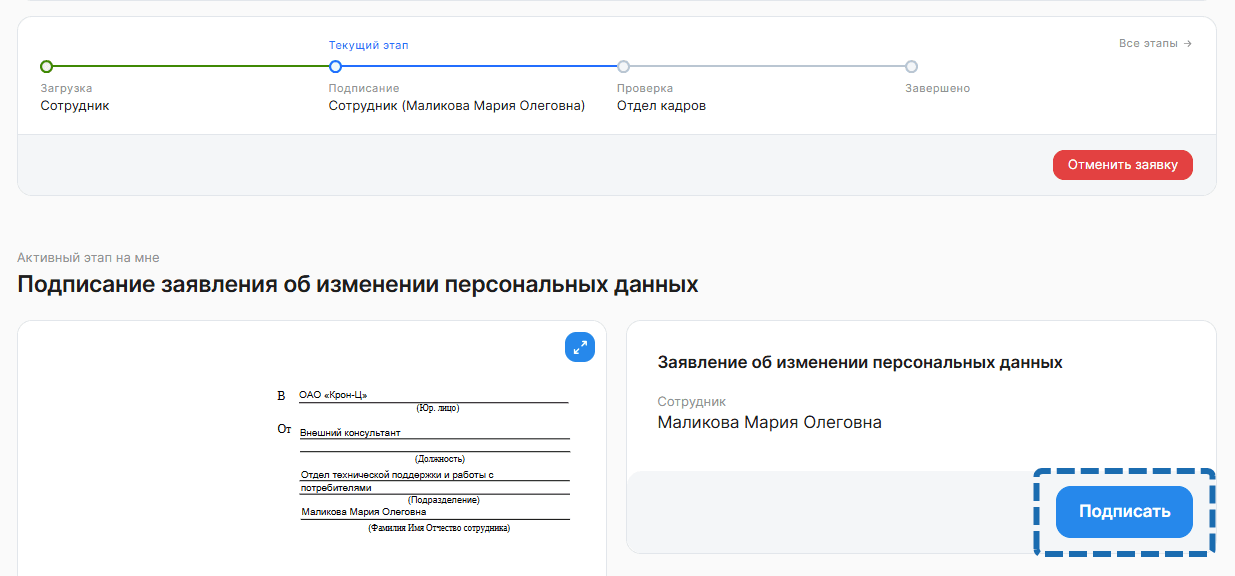Open the Все этапы link

[1155, 44]
